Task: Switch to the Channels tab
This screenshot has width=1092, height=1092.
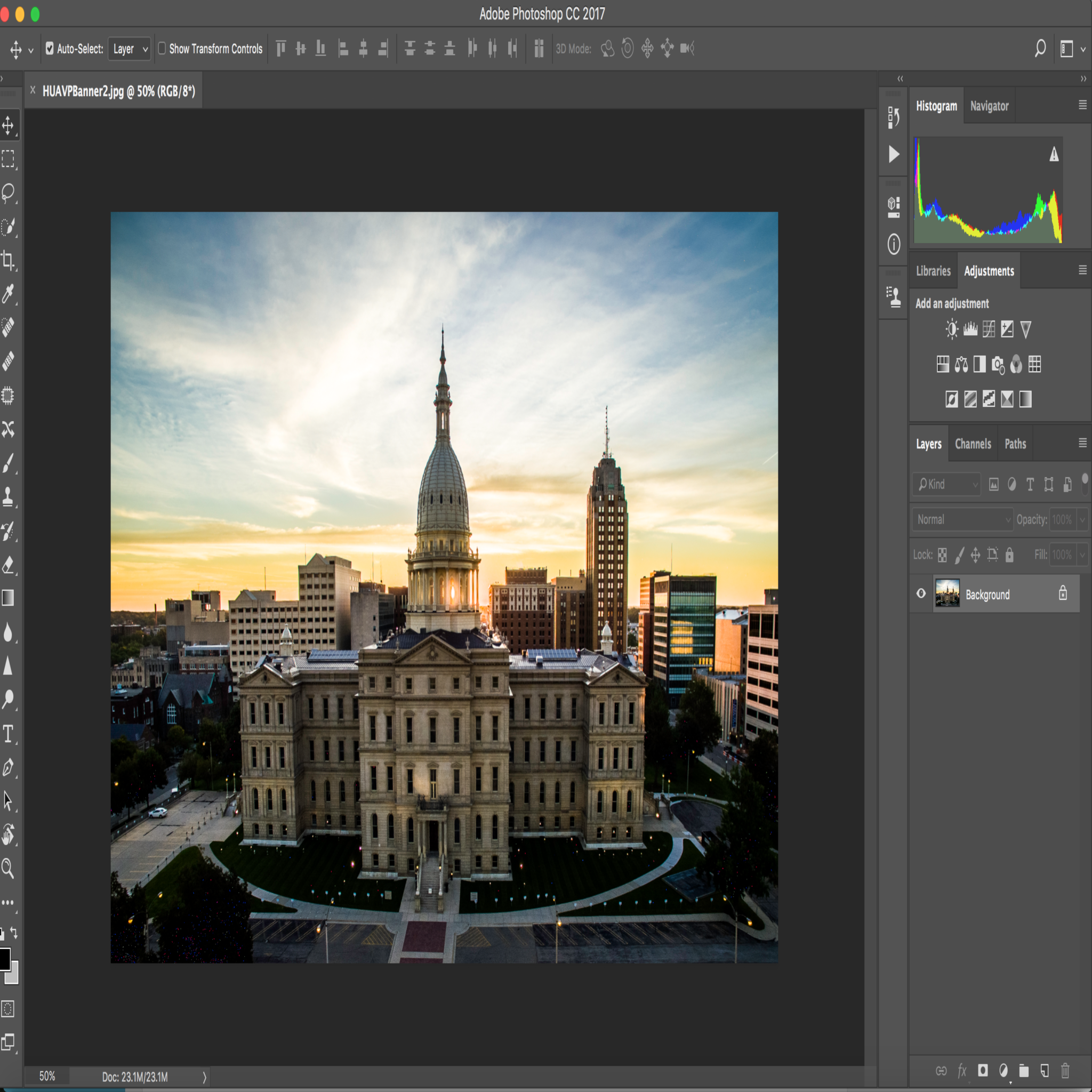Action: point(973,444)
